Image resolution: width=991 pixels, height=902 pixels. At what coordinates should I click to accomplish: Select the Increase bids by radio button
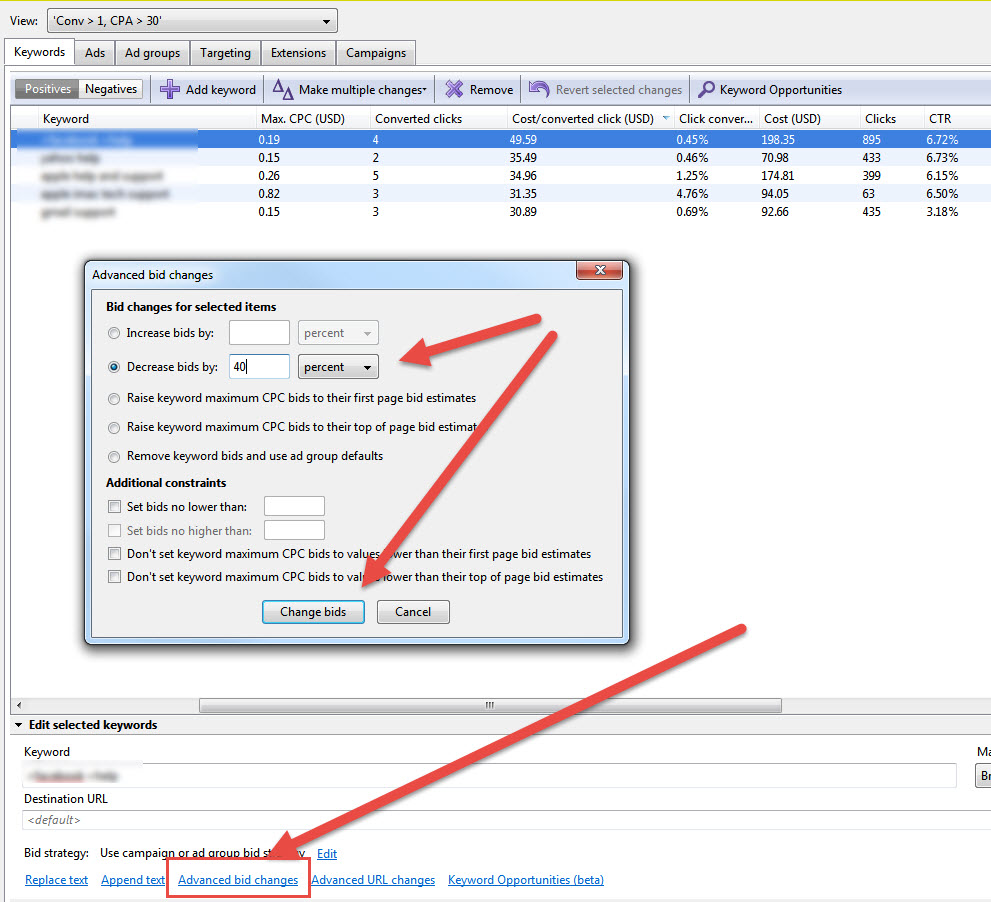[x=115, y=333]
